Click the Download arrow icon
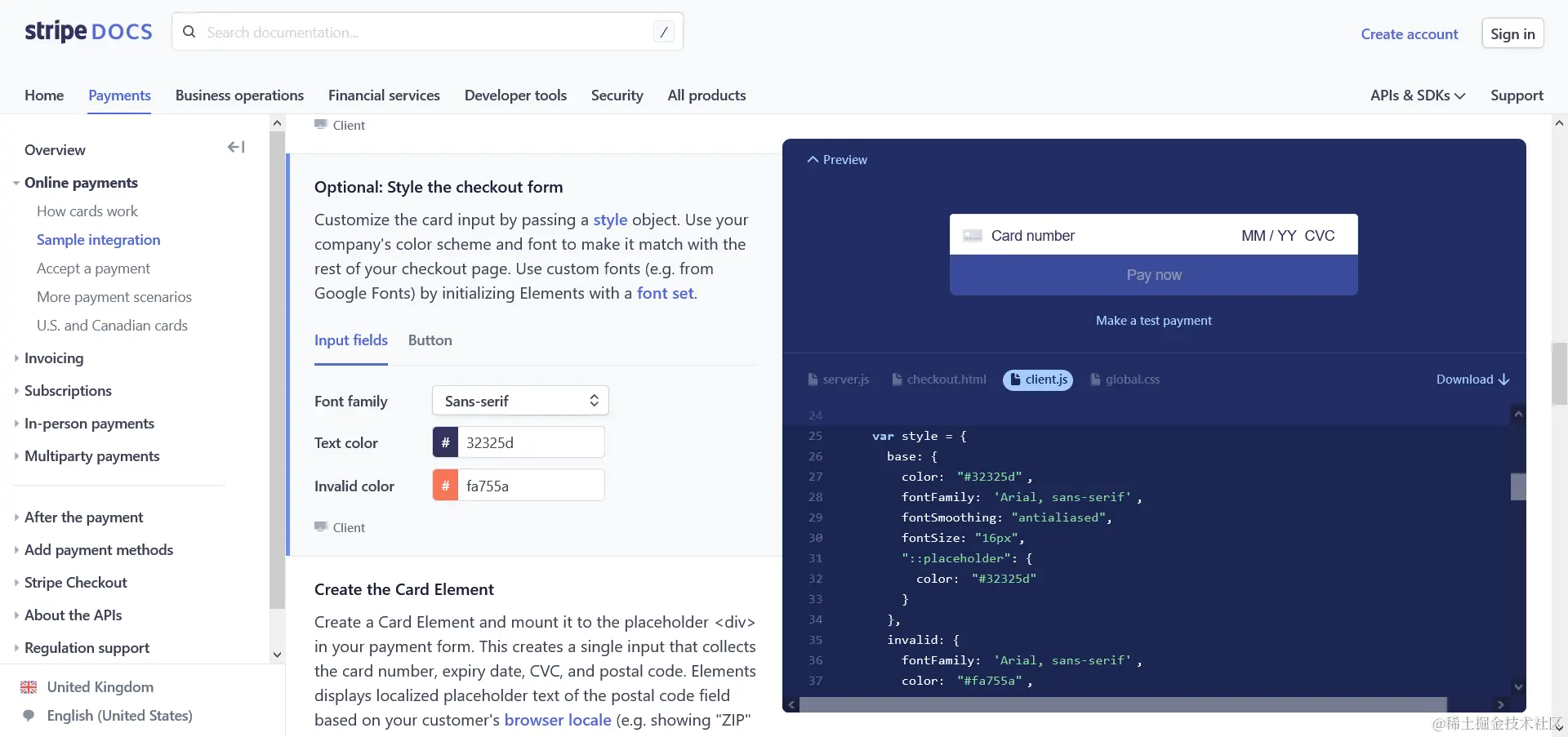 1504,380
